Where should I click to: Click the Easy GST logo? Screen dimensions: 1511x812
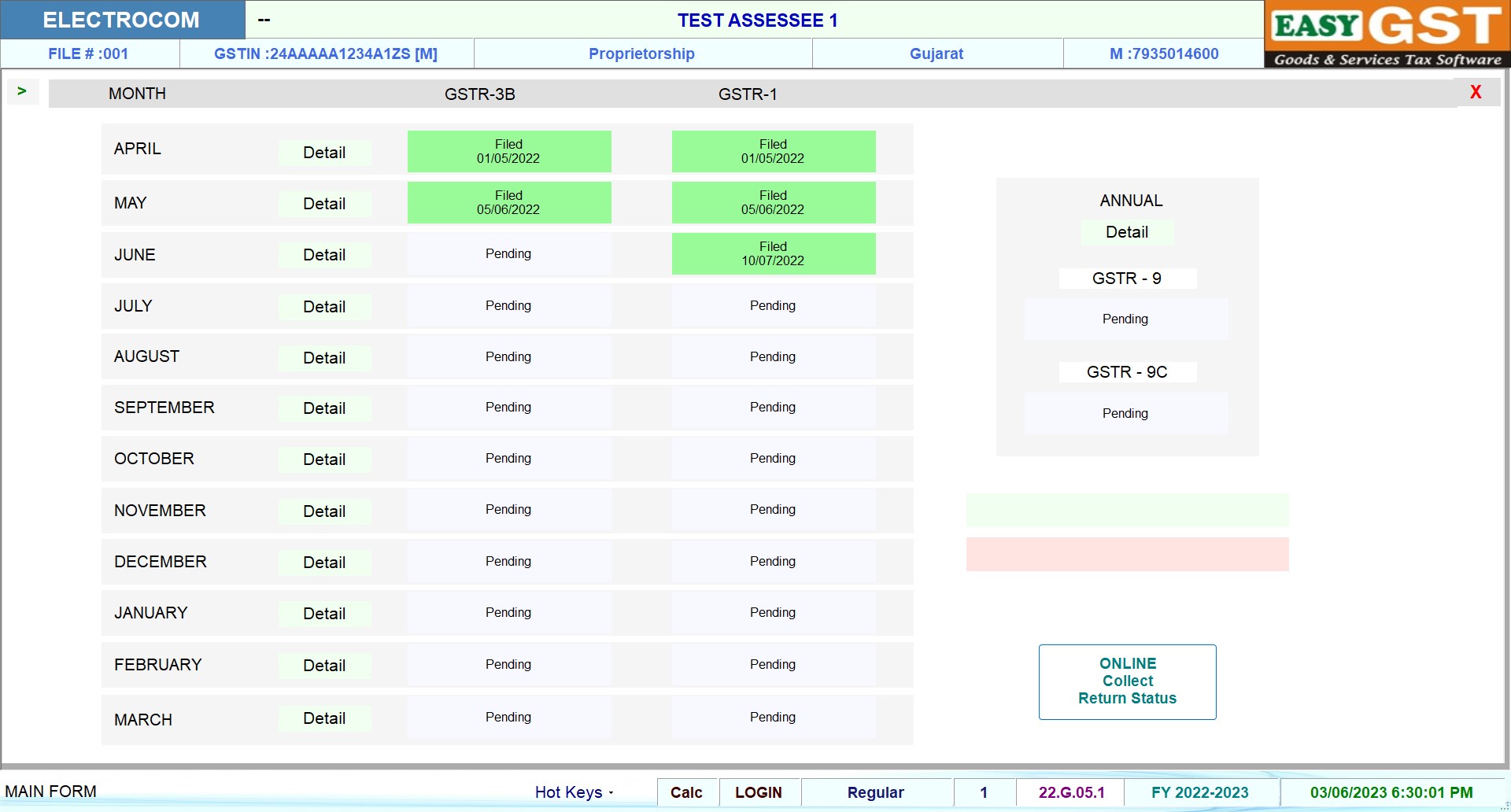(1387, 35)
